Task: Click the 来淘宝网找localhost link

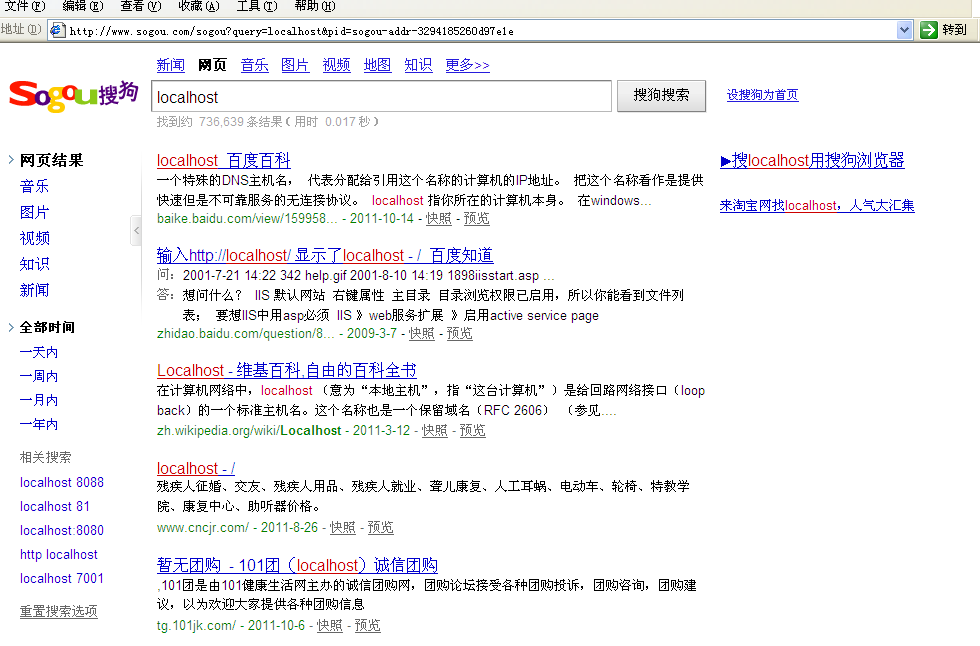Action: 817,206
